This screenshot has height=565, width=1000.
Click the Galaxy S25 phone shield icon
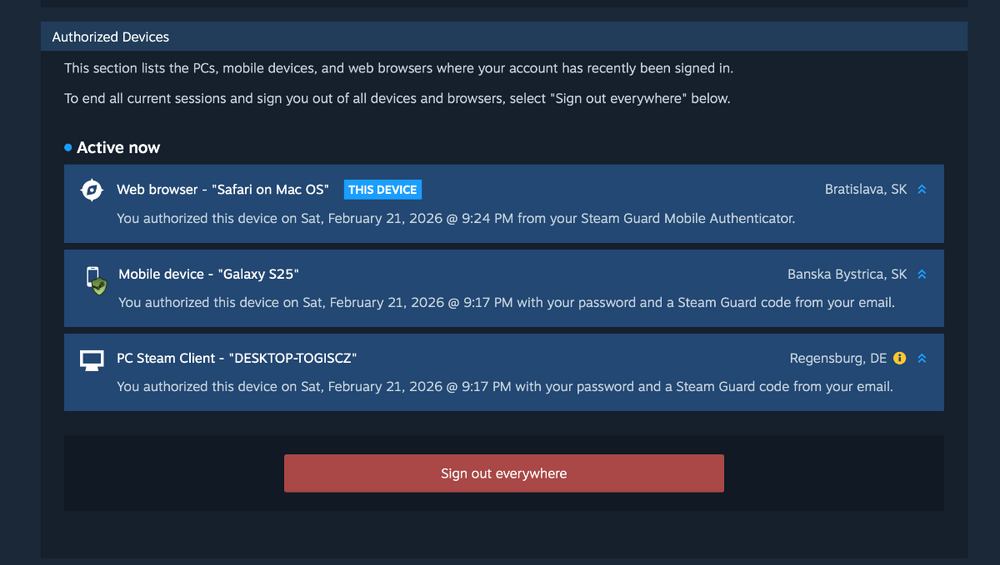coord(94,279)
